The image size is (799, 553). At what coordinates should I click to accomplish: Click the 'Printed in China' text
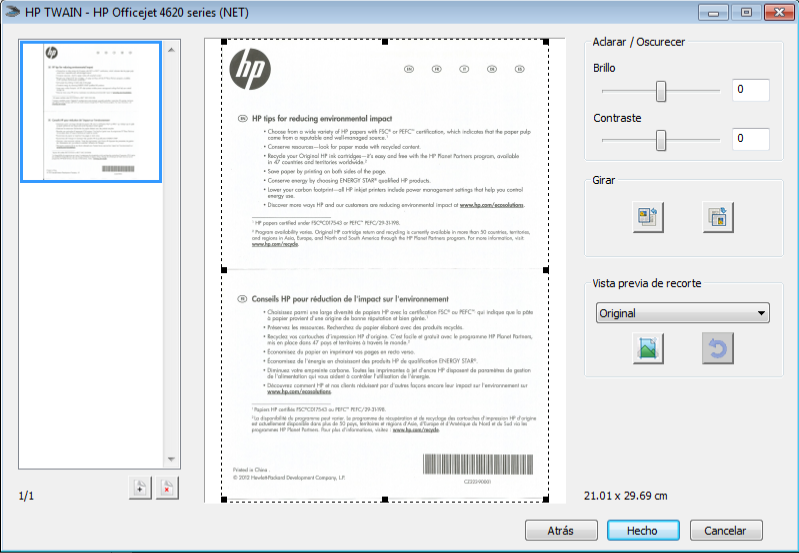click(250, 469)
